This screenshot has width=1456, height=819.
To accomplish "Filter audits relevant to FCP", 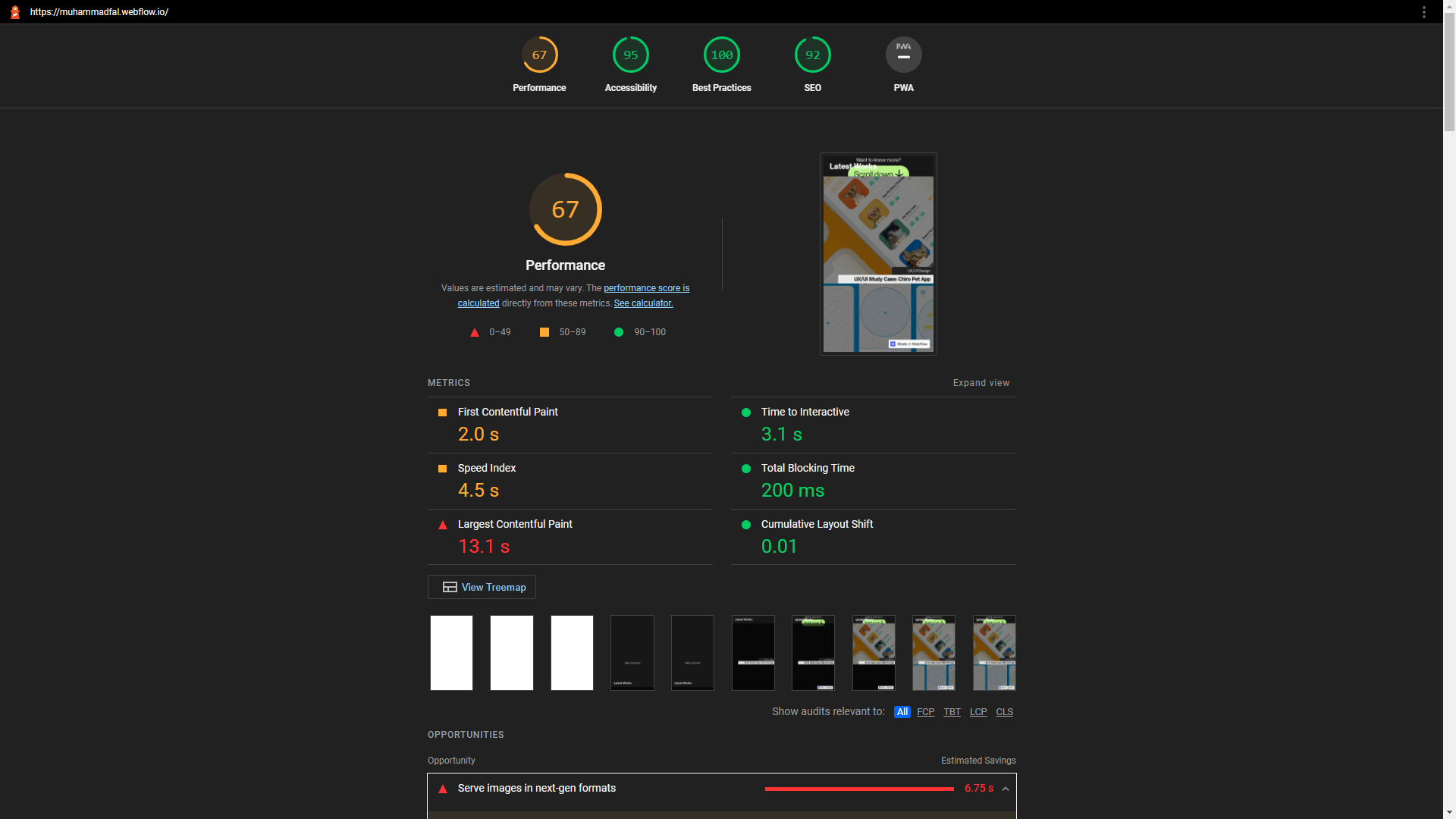I will pyautogui.click(x=925, y=712).
